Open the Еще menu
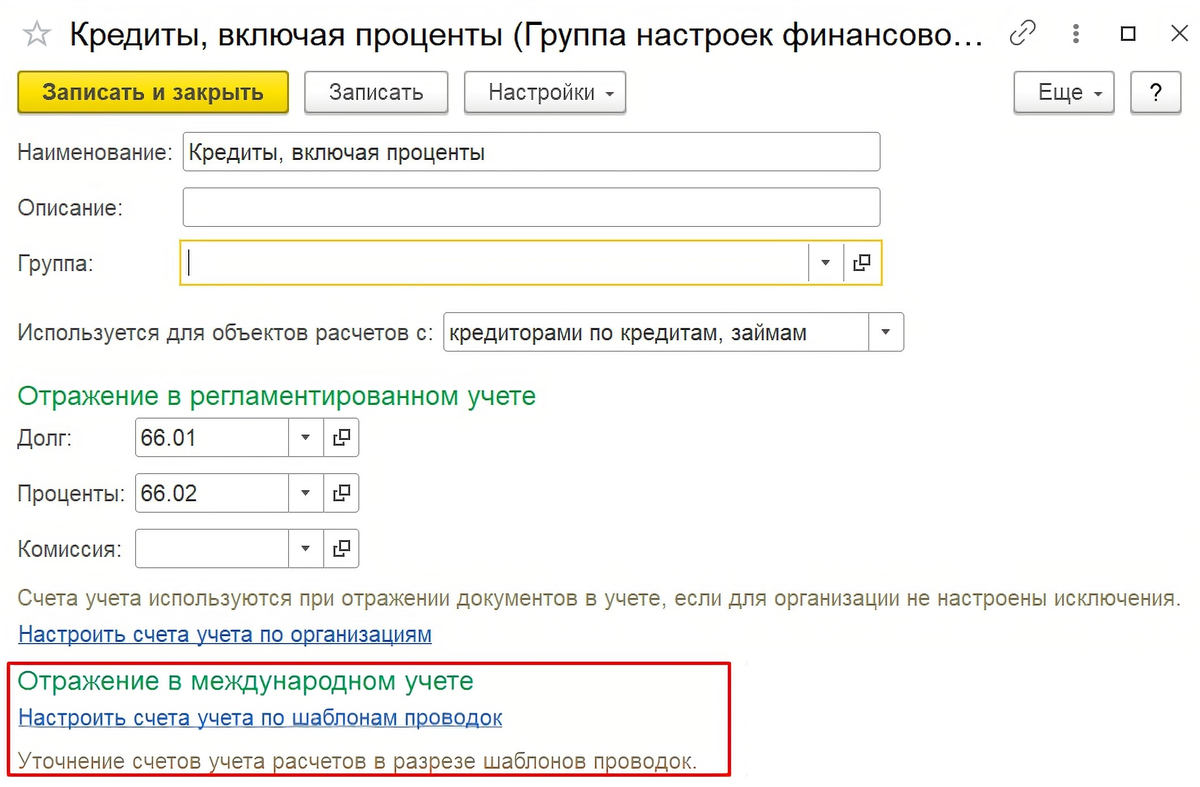 point(1063,92)
